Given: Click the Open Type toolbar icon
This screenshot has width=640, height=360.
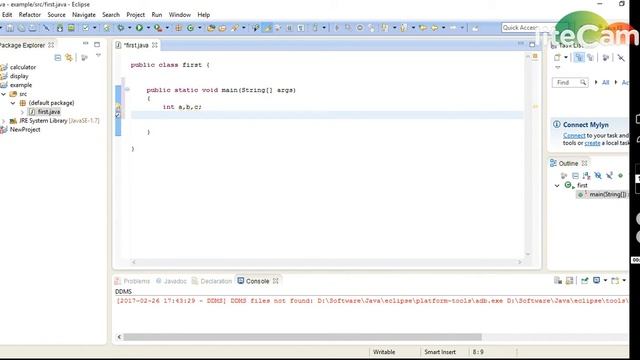Looking at the screenshot, I should [211, 28].
